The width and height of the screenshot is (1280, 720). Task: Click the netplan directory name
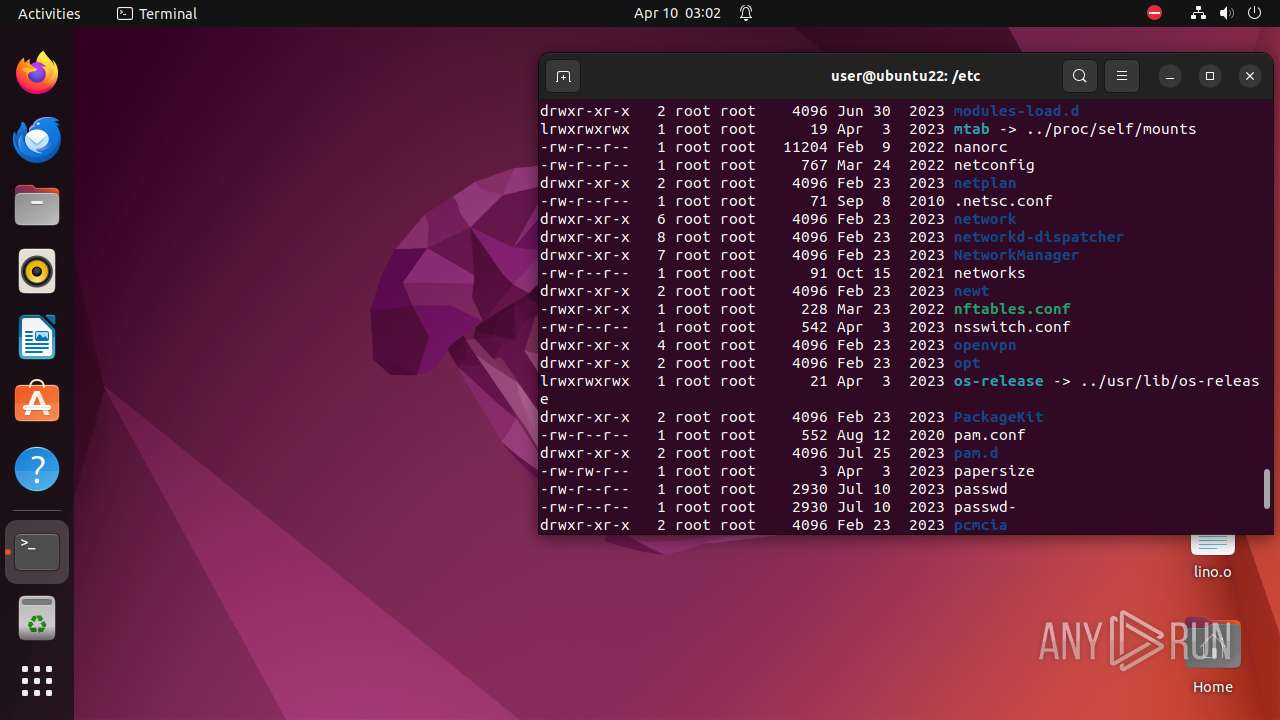[x=985, y=183]
